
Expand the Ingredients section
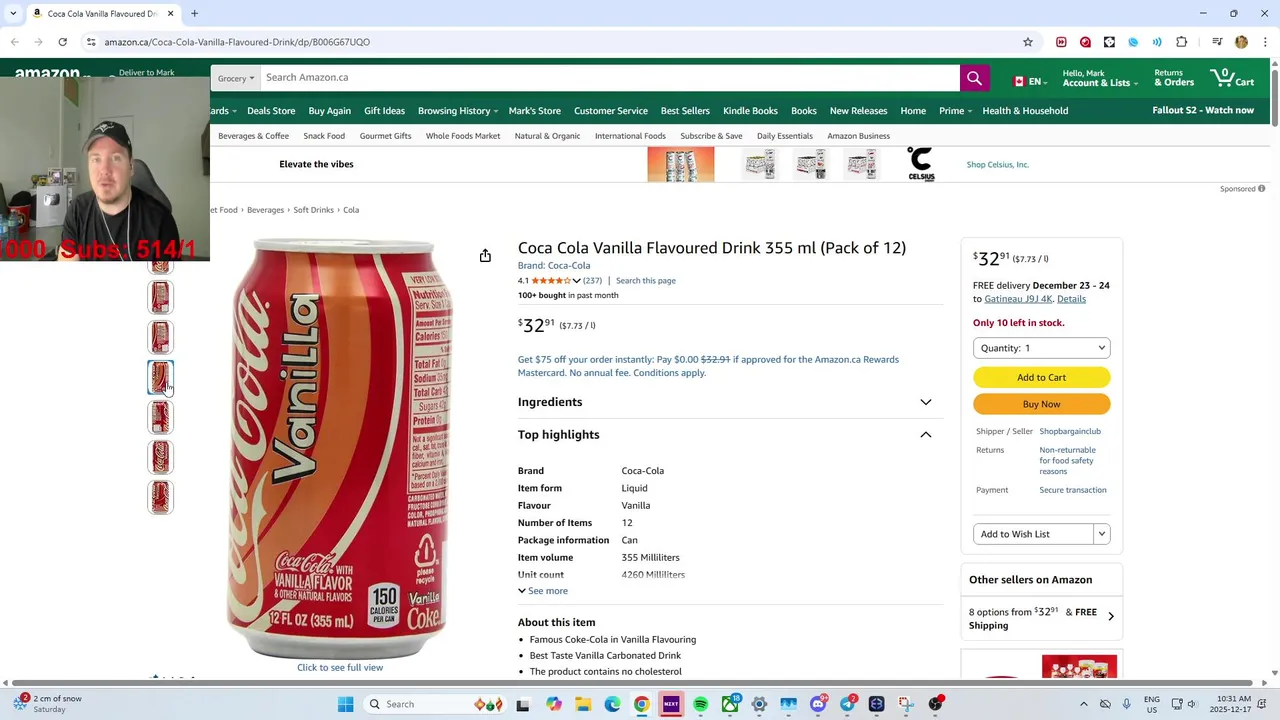725,402
